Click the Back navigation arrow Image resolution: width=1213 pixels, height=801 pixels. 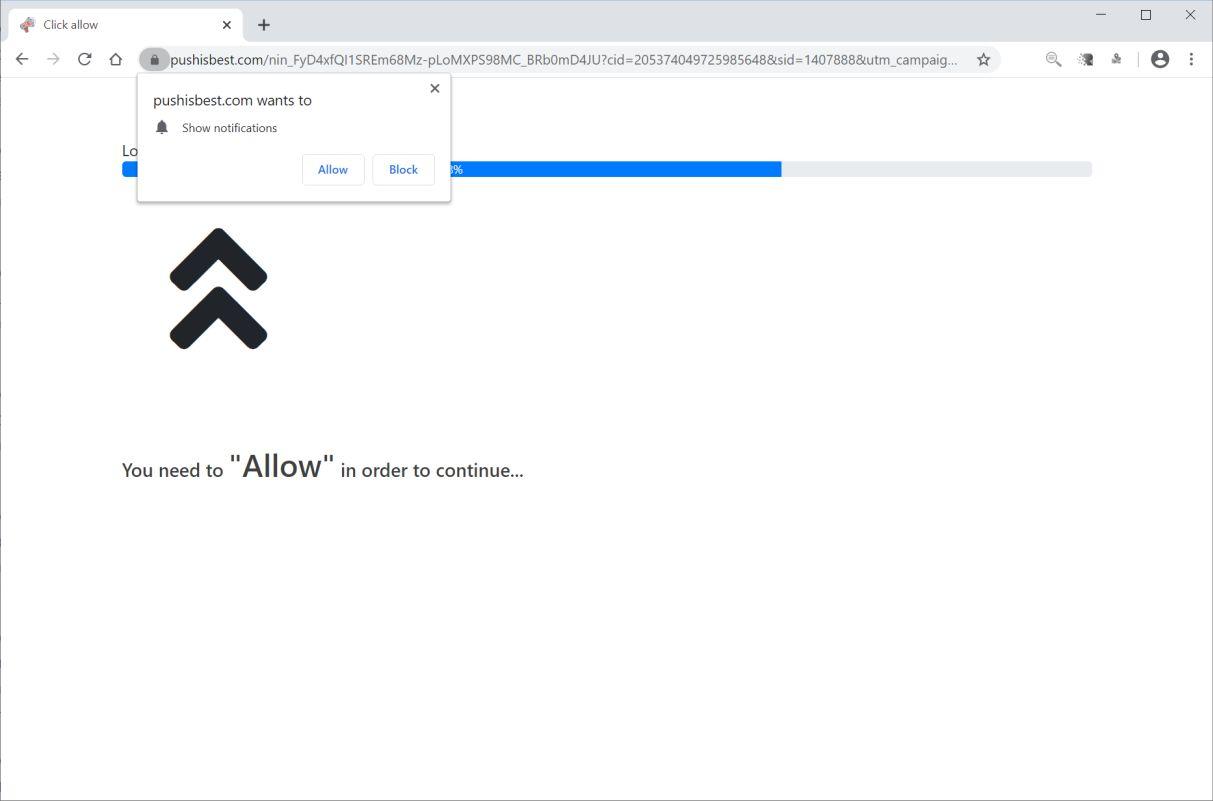[22, 59]
